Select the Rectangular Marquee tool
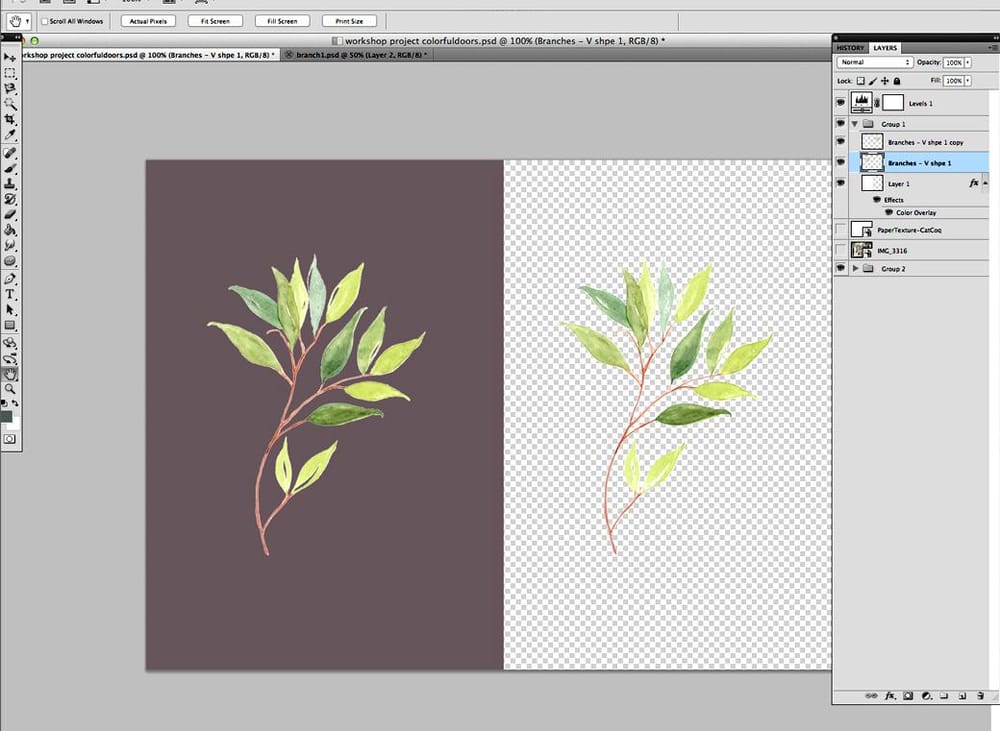This screenshot has width=1000, height=731. click(10, 73)
